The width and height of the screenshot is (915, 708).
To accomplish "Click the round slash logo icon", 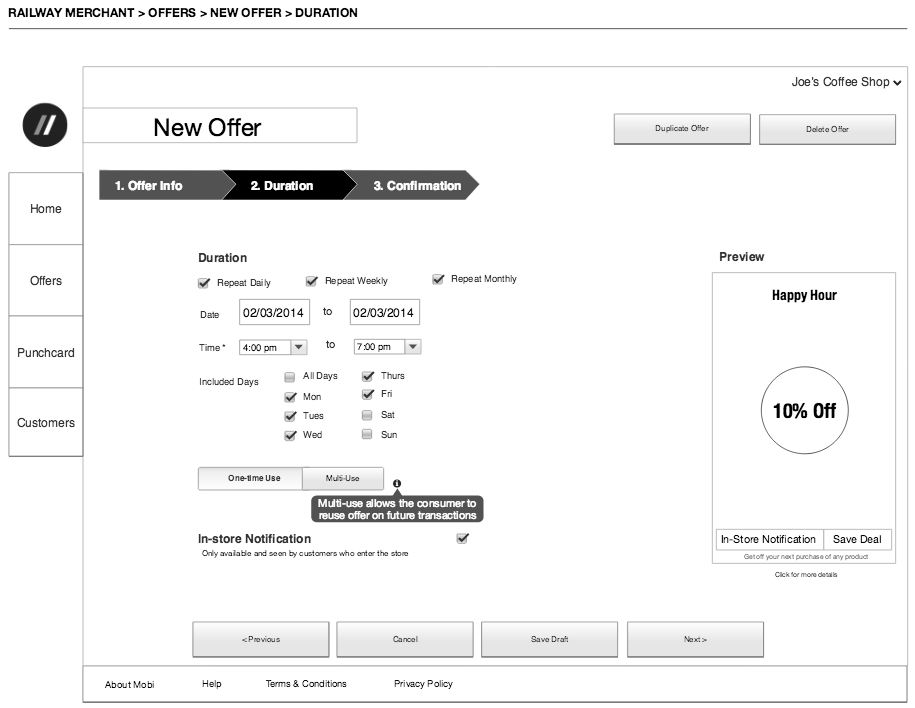I will pos(45,125).
